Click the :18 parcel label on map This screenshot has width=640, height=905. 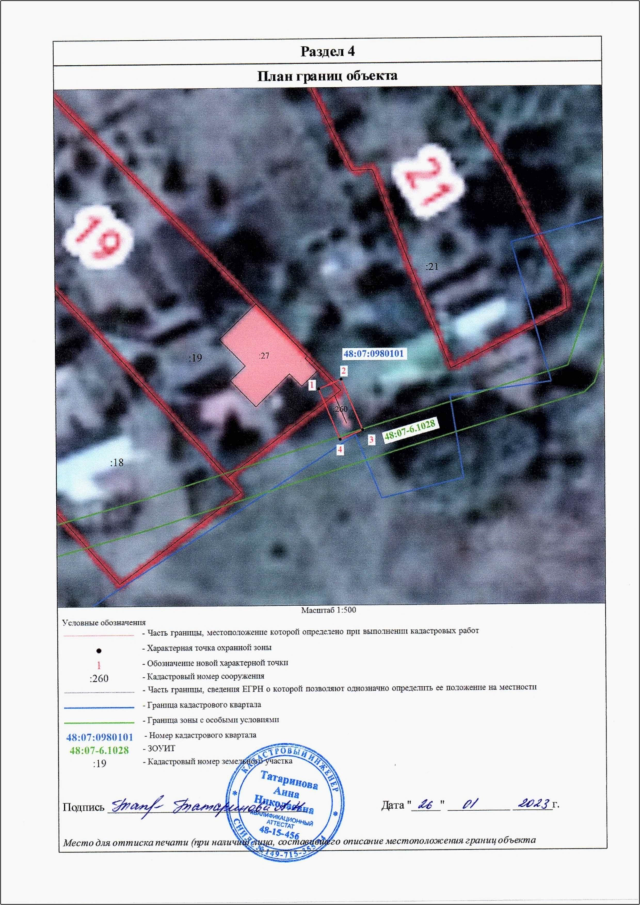115,463
